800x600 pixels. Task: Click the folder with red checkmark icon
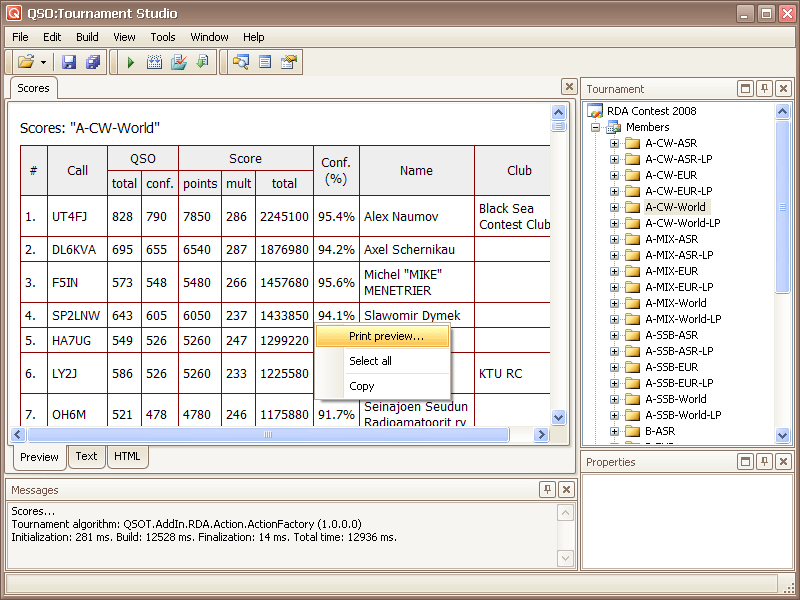click(x=179, y=62)
